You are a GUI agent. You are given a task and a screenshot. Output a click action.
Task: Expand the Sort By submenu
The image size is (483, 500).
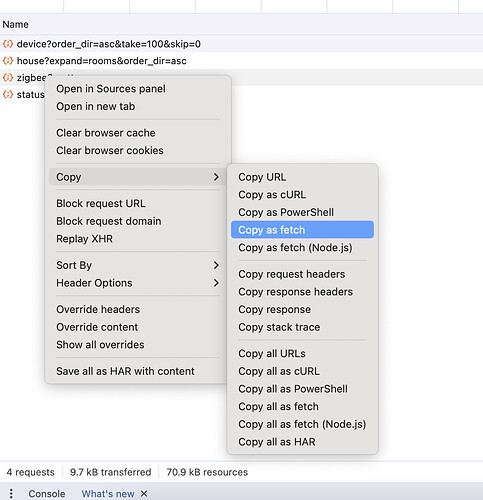point(138,265)
